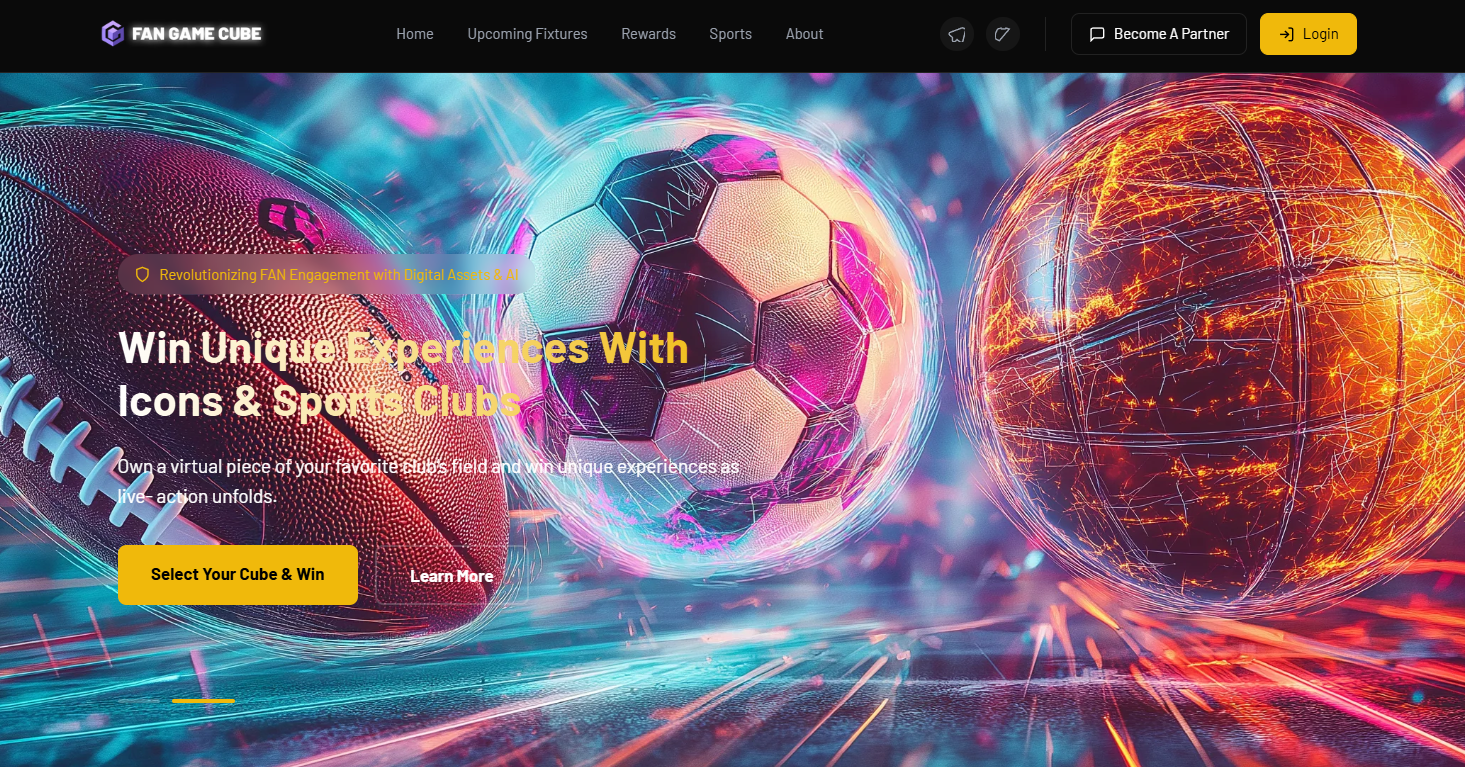Screen dimensions: 1465x767
Task: Open the Upcoming Fixtures page
Action: 527,34
